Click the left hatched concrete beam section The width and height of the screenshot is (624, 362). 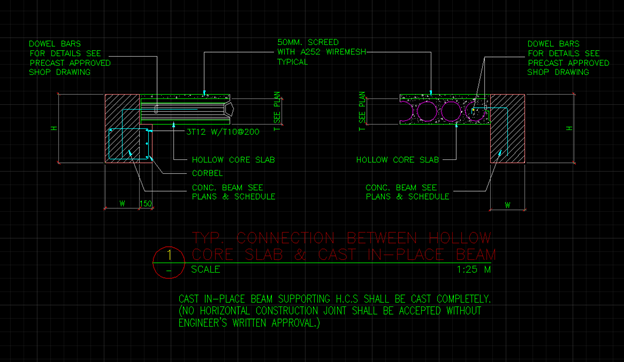pyautogui.click(x=122, y=128)
